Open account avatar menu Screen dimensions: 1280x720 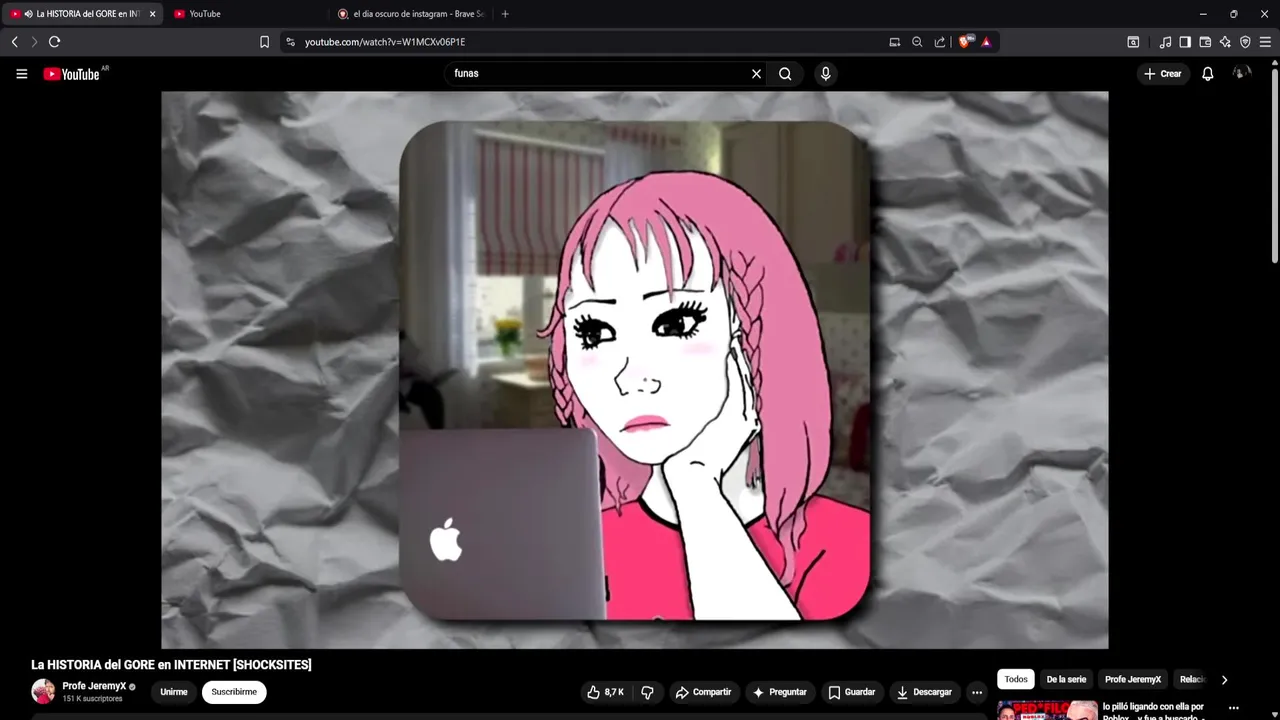click(1242, 74)
